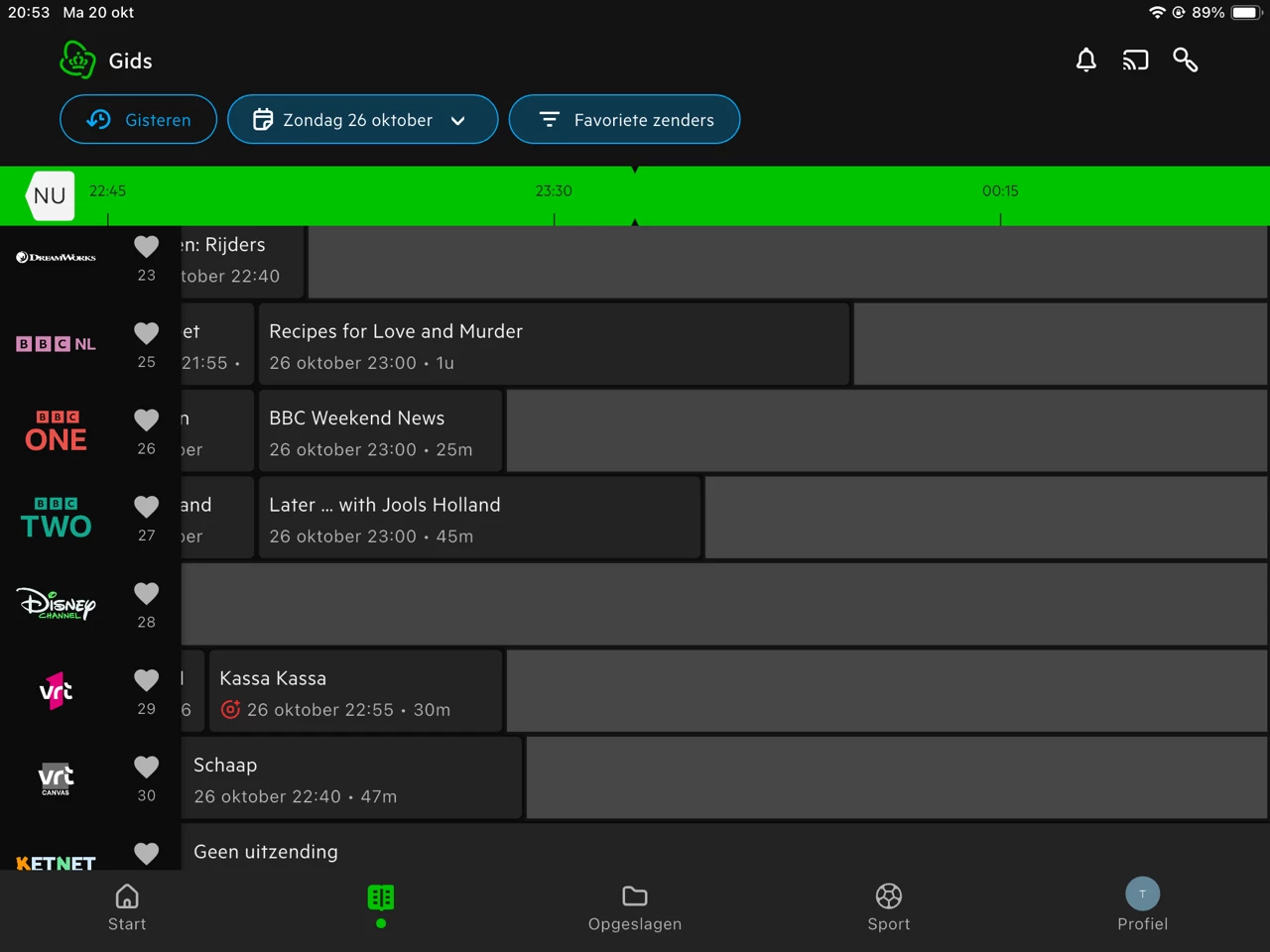Tap 00:15 time marker

click(1000, 190)
